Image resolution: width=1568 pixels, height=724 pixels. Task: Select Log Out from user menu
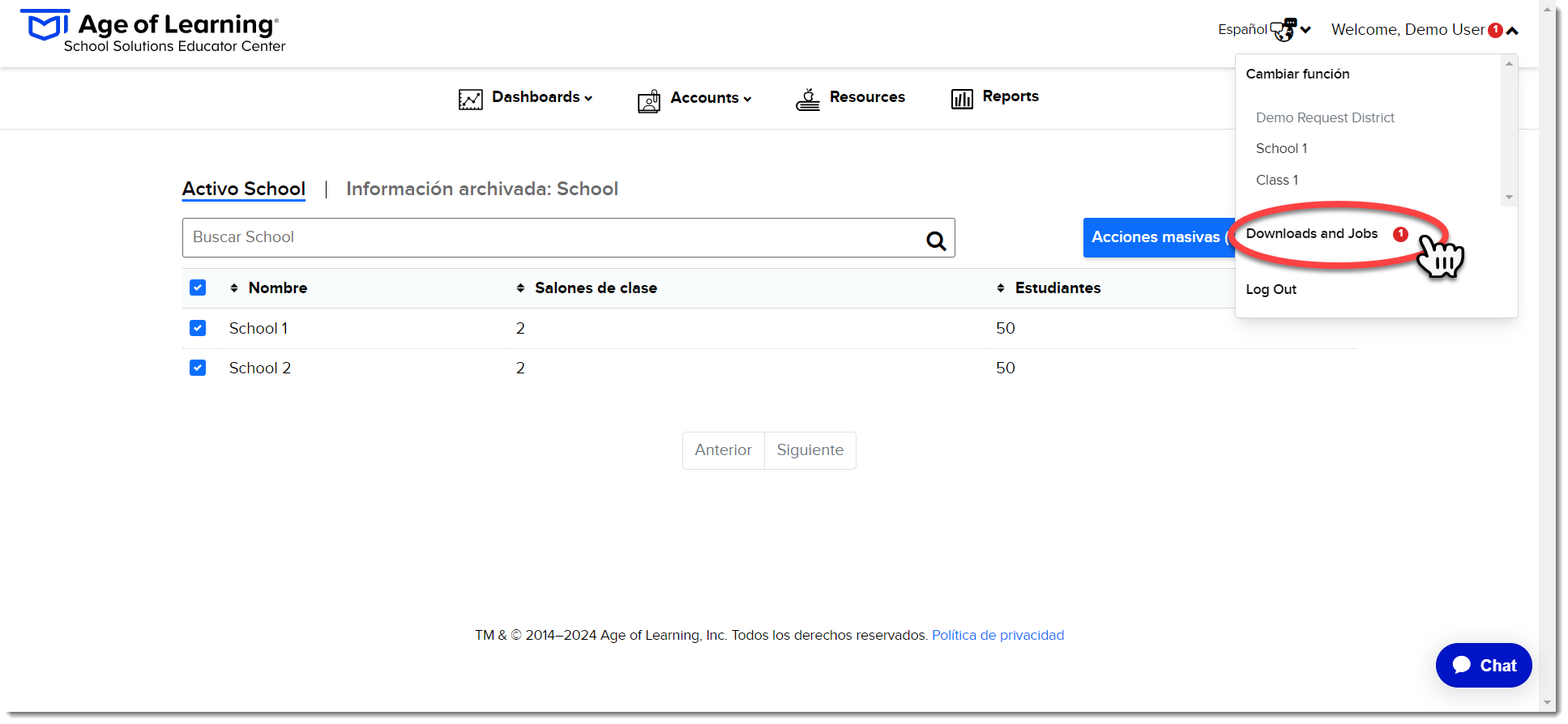(x=1271, y=289)
